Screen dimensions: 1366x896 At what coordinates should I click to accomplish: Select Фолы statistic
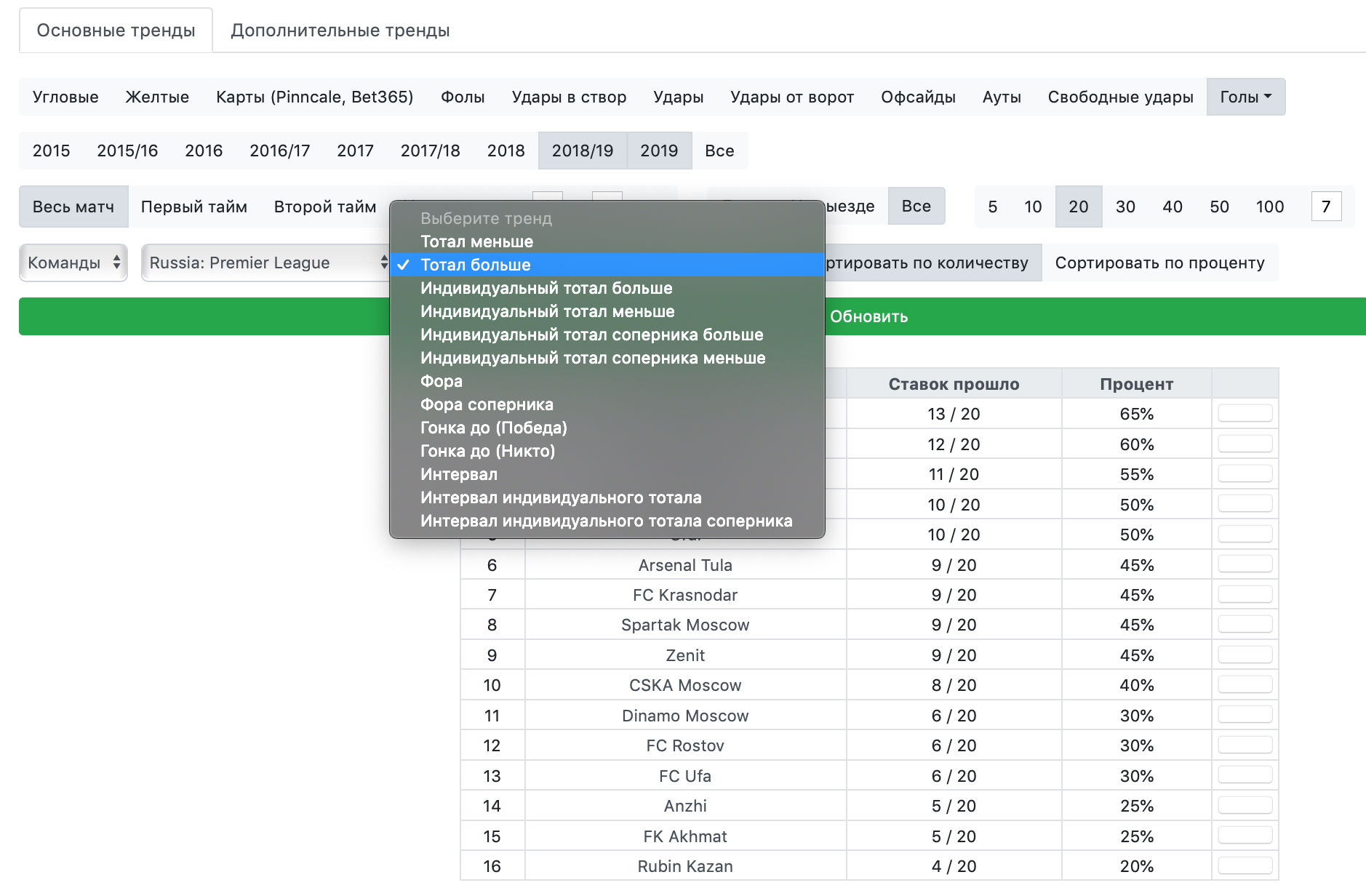tap(463, 97)
